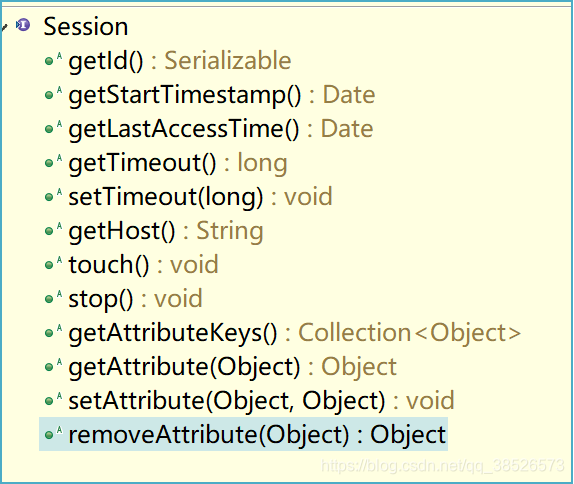The width and height of the screenshot is (574, 484).
Task: Select getAttribute(Object) : Object method
Action: click(232, 367)
